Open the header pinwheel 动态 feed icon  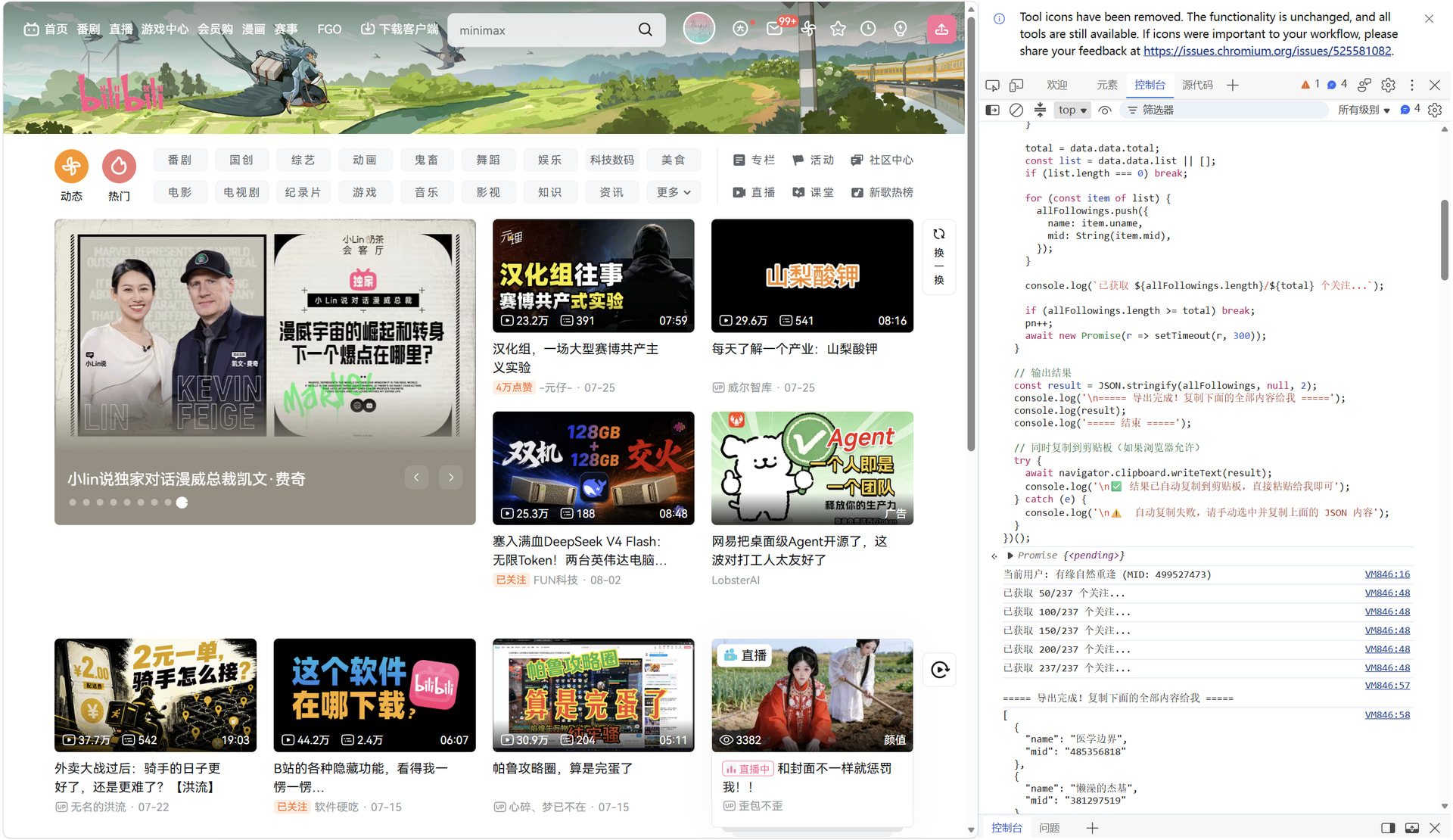pos(808,29)
